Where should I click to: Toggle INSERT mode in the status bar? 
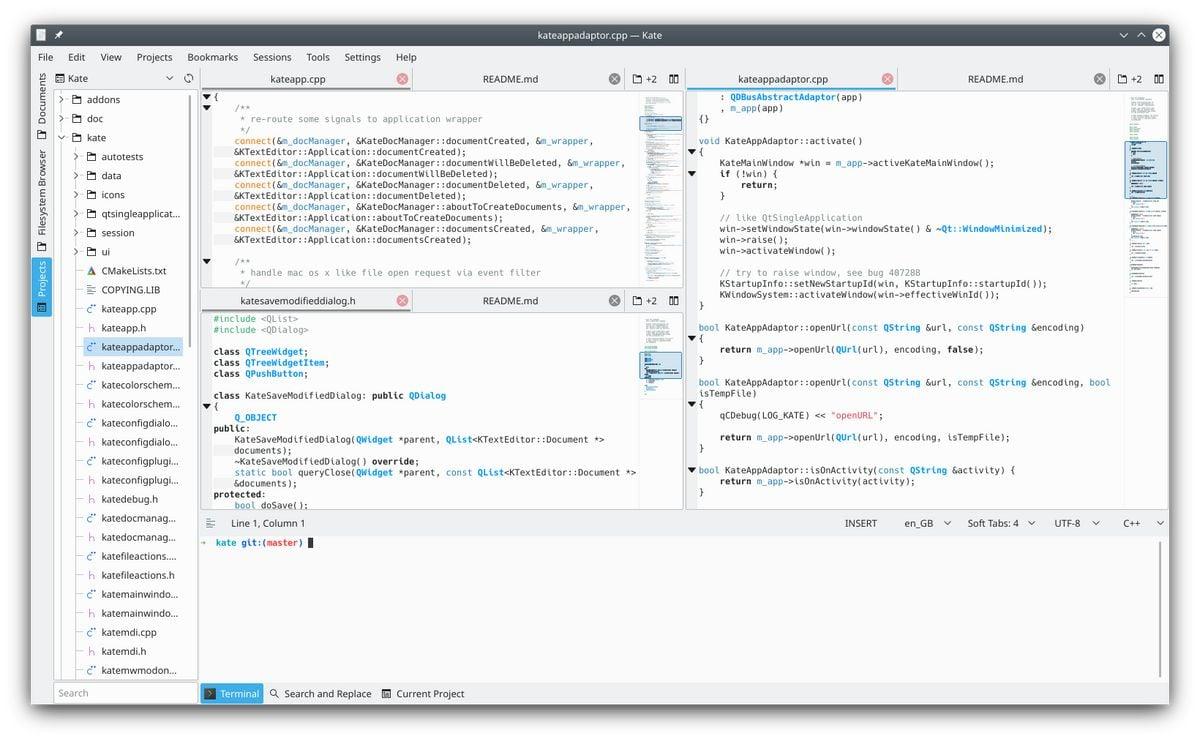[860, 523]
